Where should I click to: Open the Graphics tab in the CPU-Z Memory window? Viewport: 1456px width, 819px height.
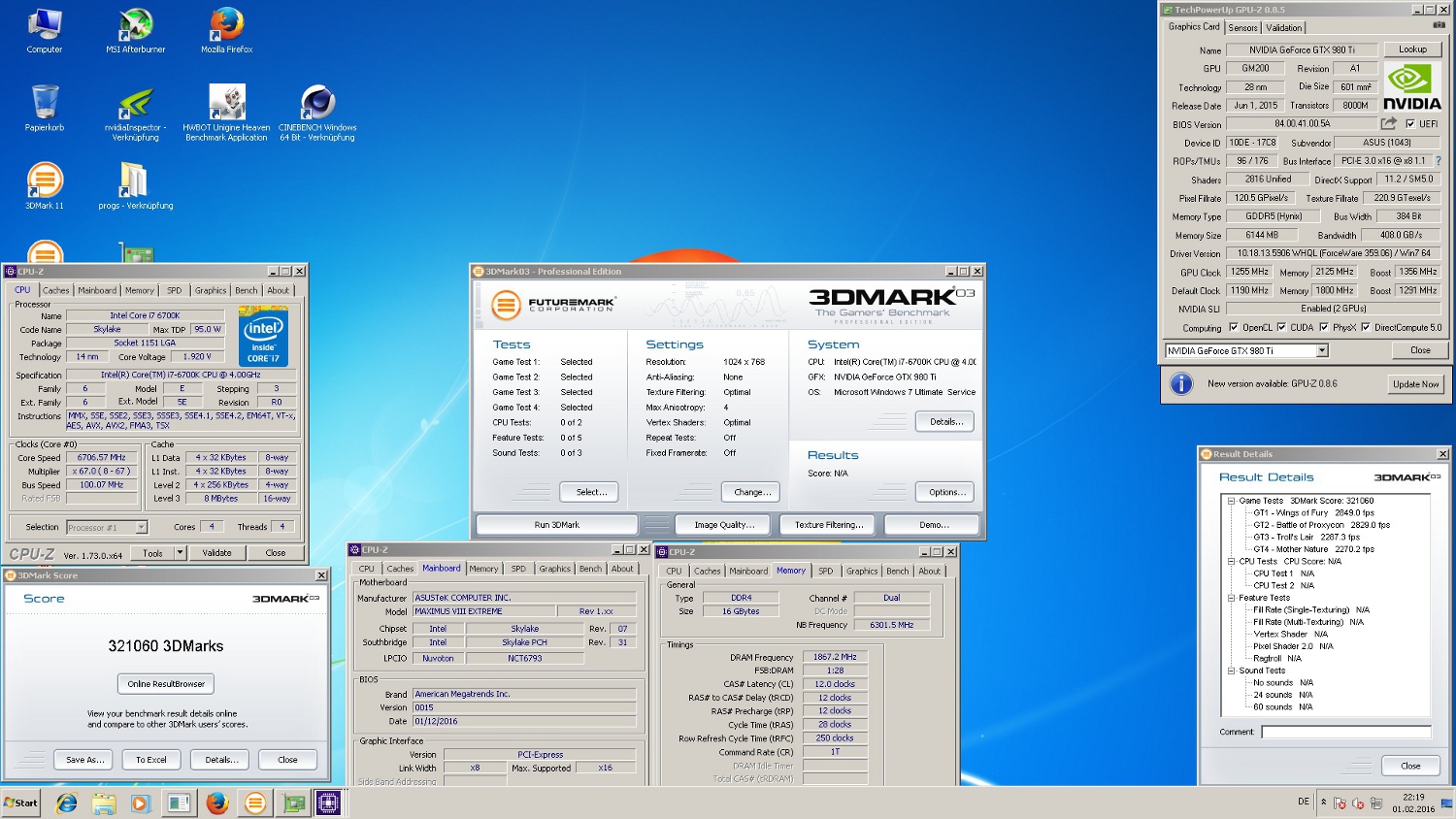[861, 571]
